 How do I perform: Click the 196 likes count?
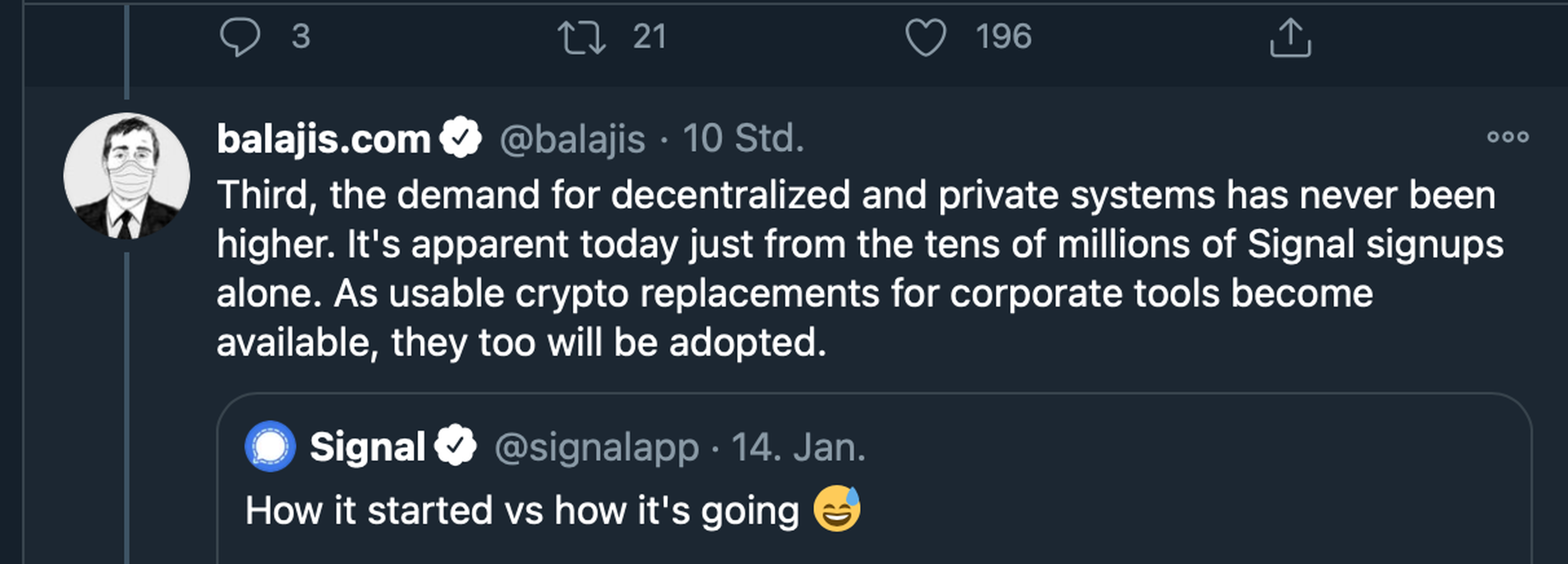pyautogui.click(x=1003, y=37)
